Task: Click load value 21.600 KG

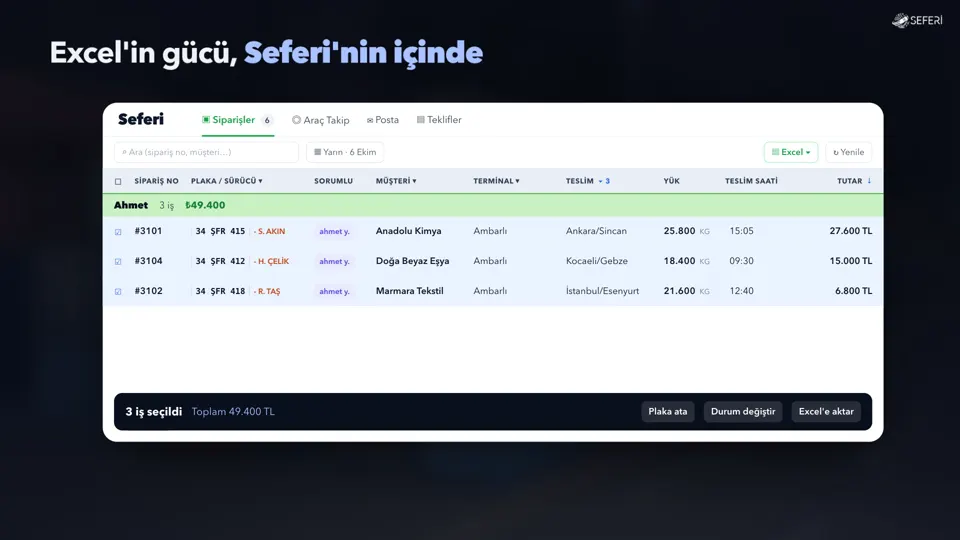Action: click(686, 291)
